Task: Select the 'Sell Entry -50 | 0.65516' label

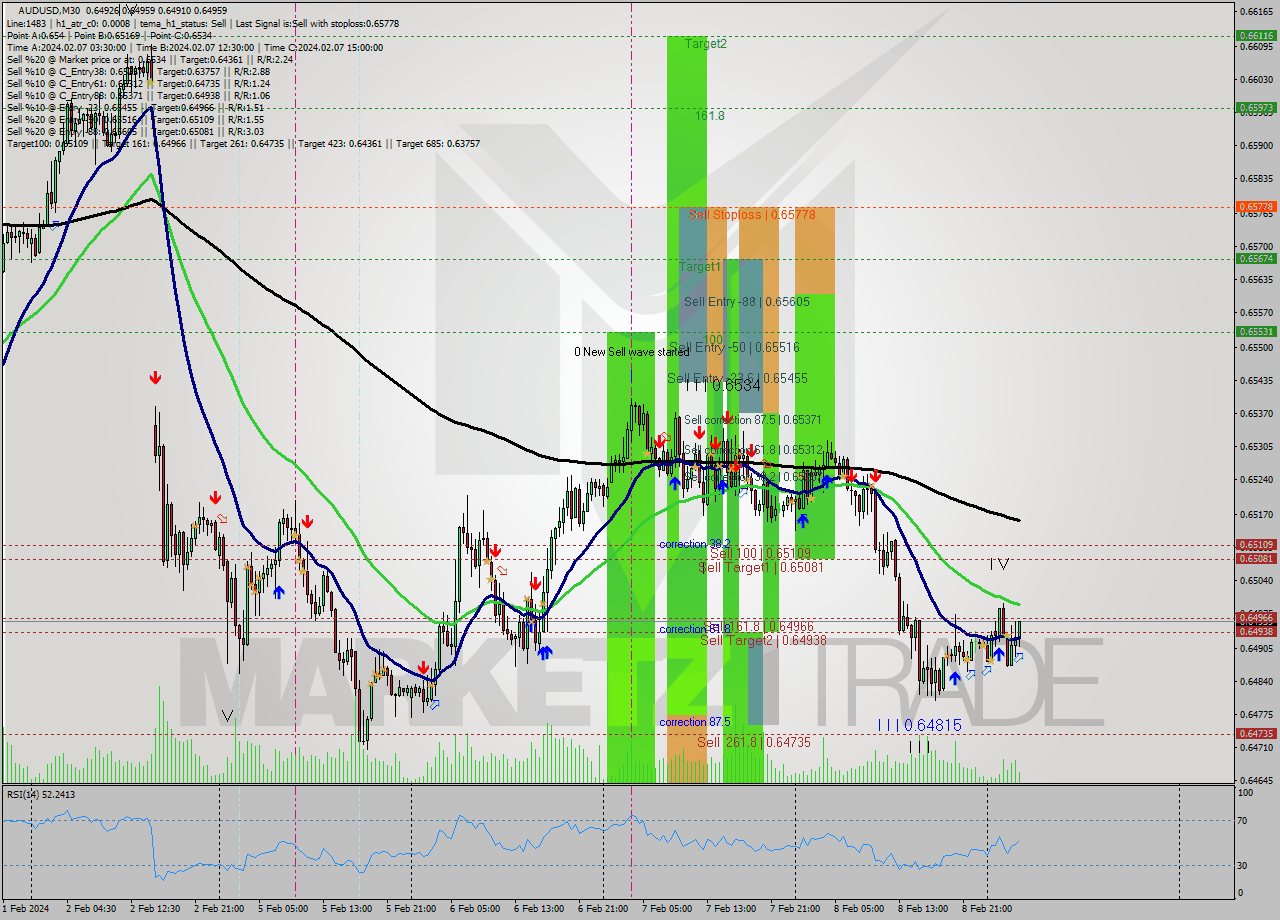Action: pos(734,347)
